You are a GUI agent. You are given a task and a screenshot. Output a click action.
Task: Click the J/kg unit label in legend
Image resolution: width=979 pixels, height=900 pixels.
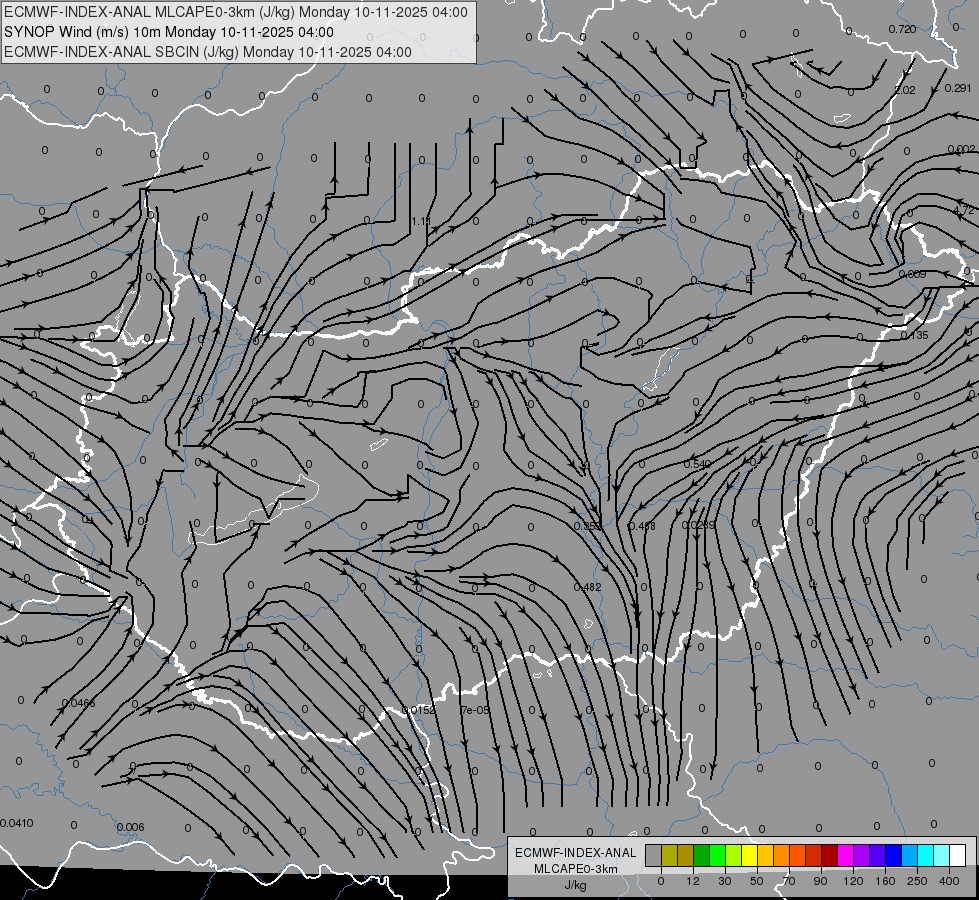click(x=576, y=885)
